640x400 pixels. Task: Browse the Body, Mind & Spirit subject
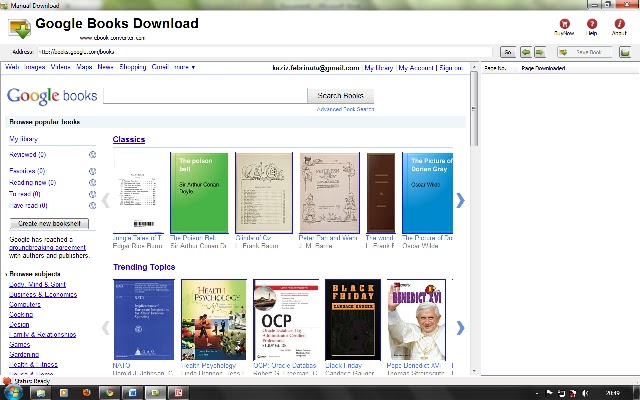tap(37, 284)
